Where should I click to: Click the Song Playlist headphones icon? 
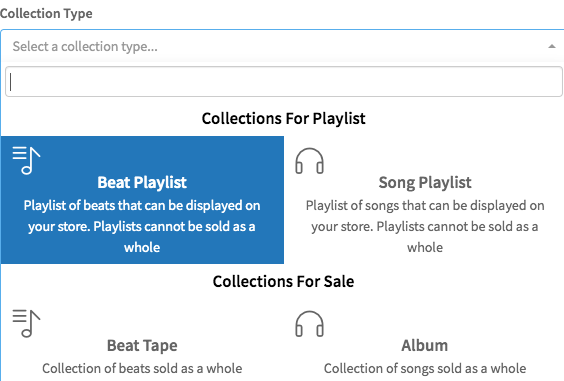(x=309, y=161)
